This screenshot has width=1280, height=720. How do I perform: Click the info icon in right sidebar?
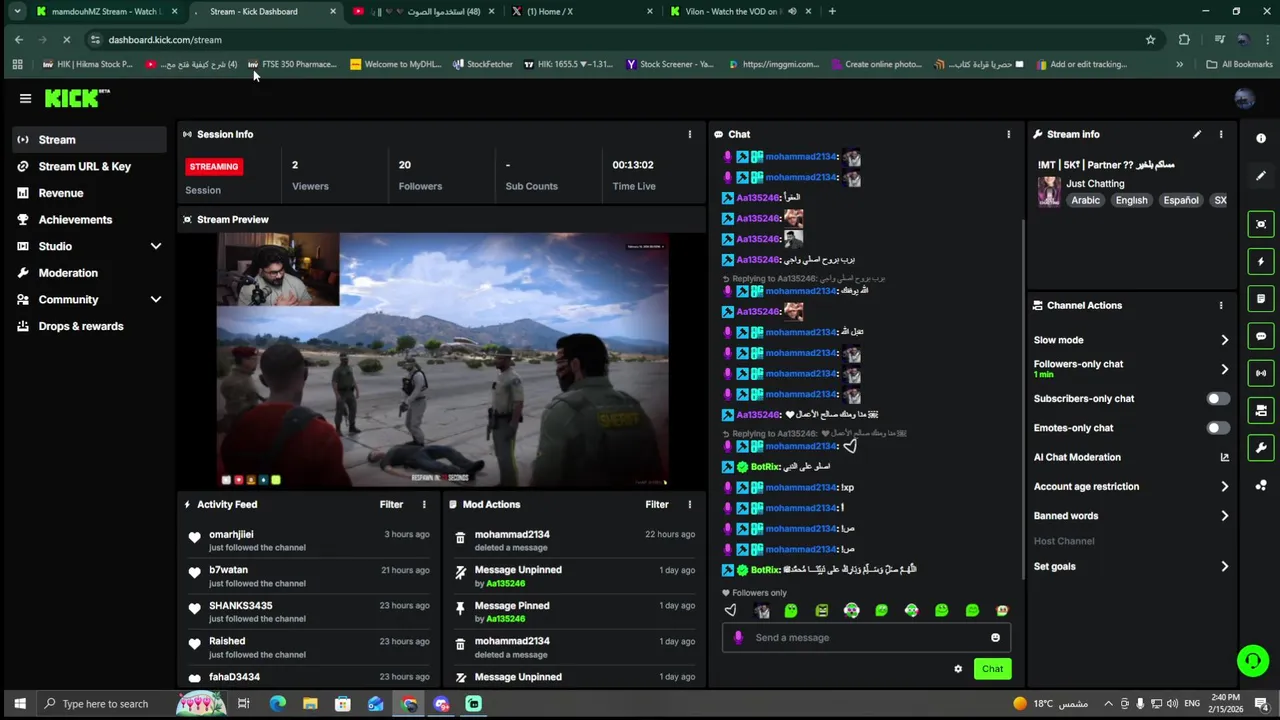[1260, 139]
